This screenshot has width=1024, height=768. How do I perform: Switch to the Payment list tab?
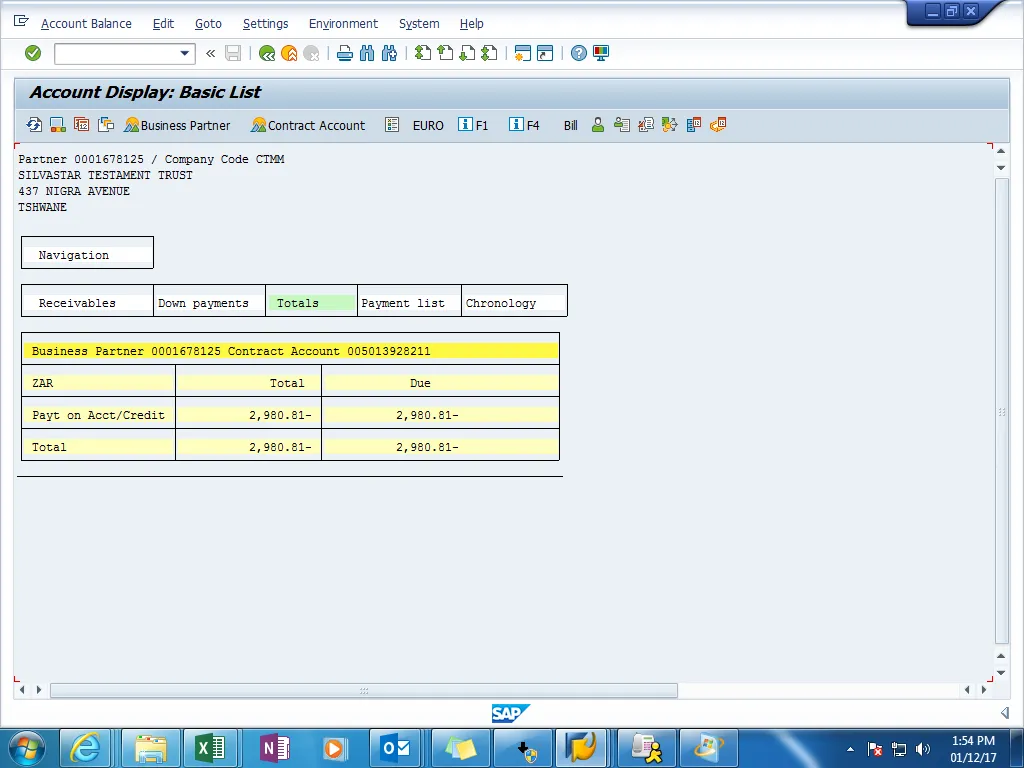409,303
